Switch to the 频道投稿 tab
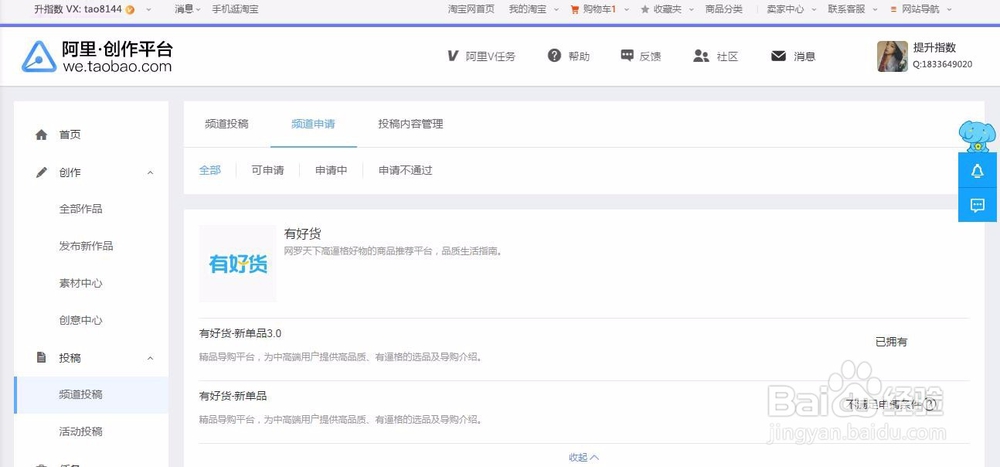This screenshot has width=1000, height=467. point(227,124)
